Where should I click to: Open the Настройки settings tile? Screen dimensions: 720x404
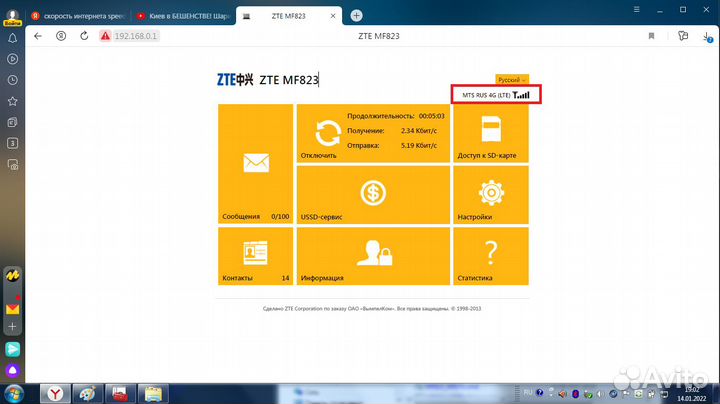tap(491, 195)
